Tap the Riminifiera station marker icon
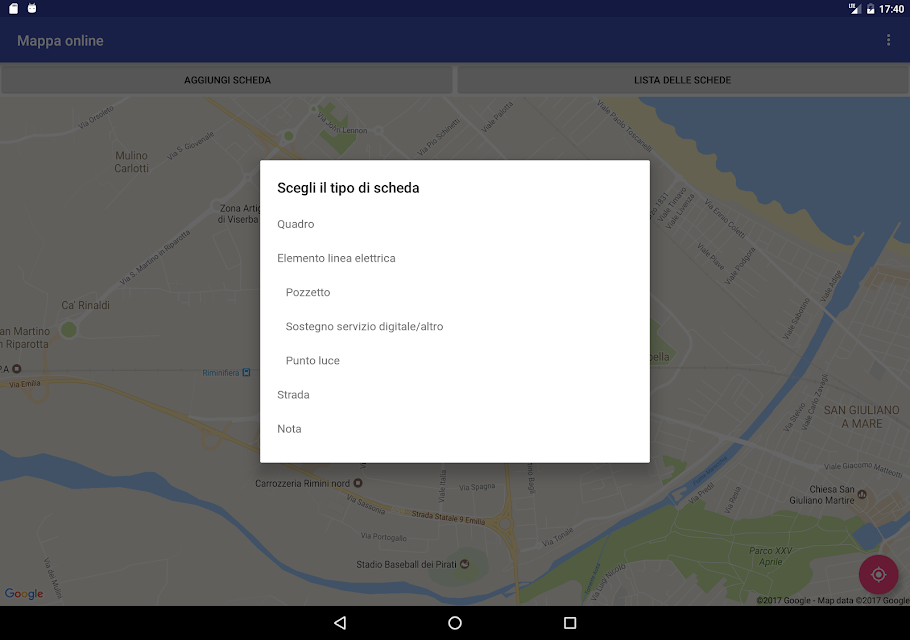Viewport: 910px width, 640px height. pos(246,373)
